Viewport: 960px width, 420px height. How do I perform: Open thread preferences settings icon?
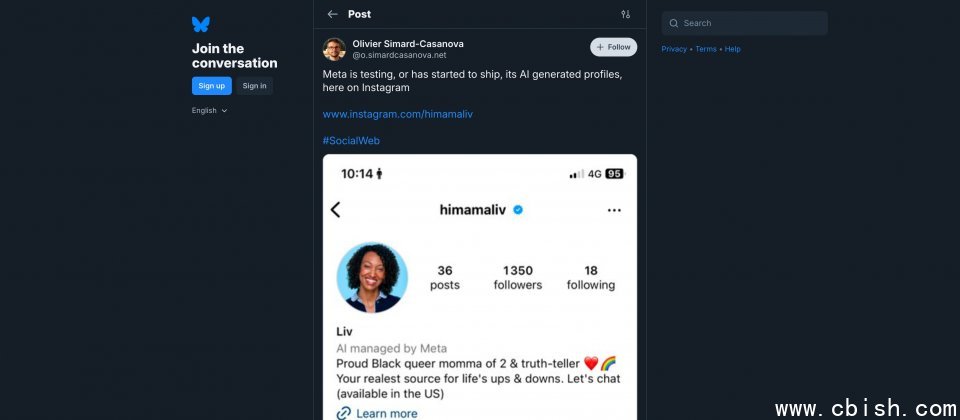pos(626,14)
